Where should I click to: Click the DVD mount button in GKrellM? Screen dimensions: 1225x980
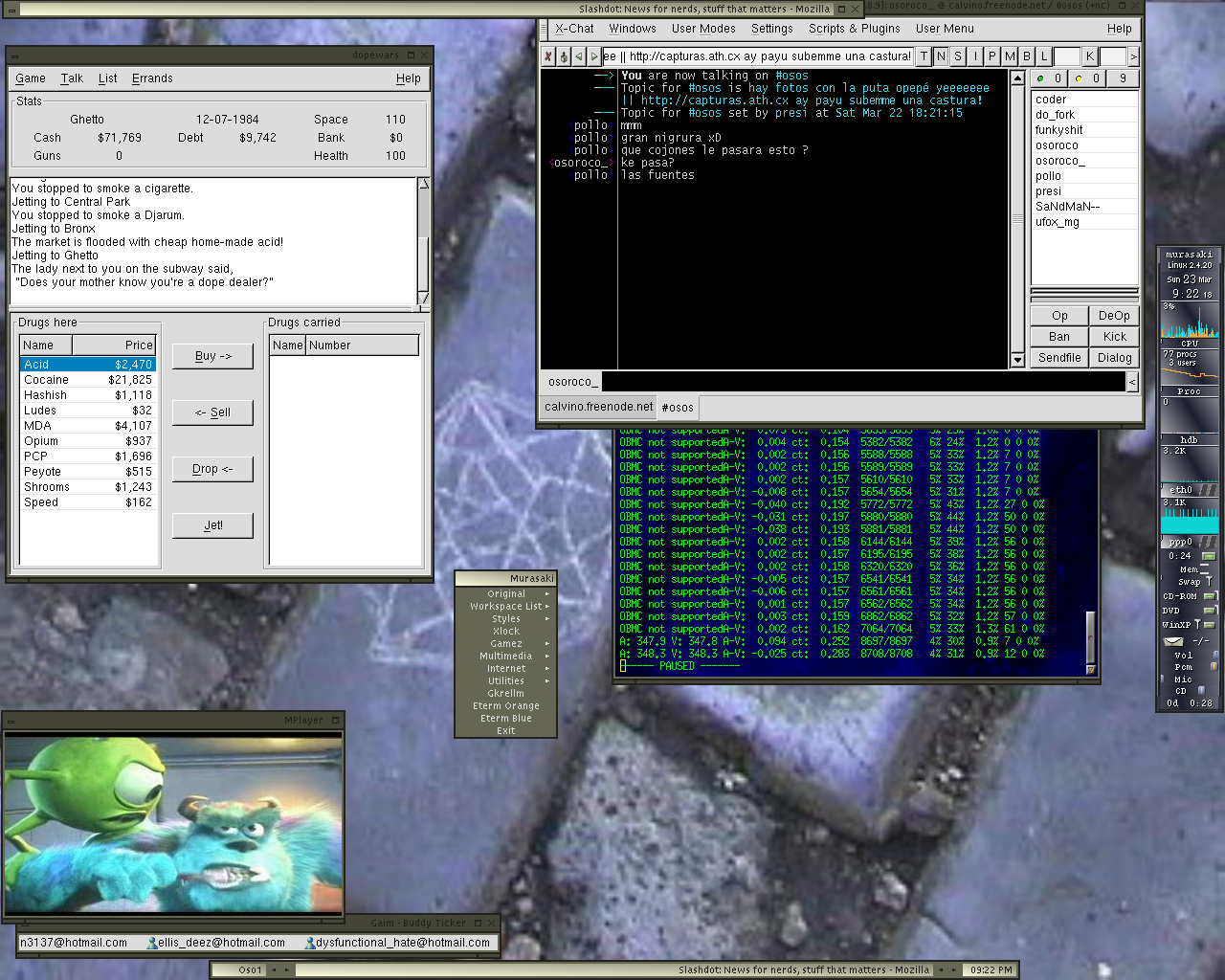click(1211, 610)
